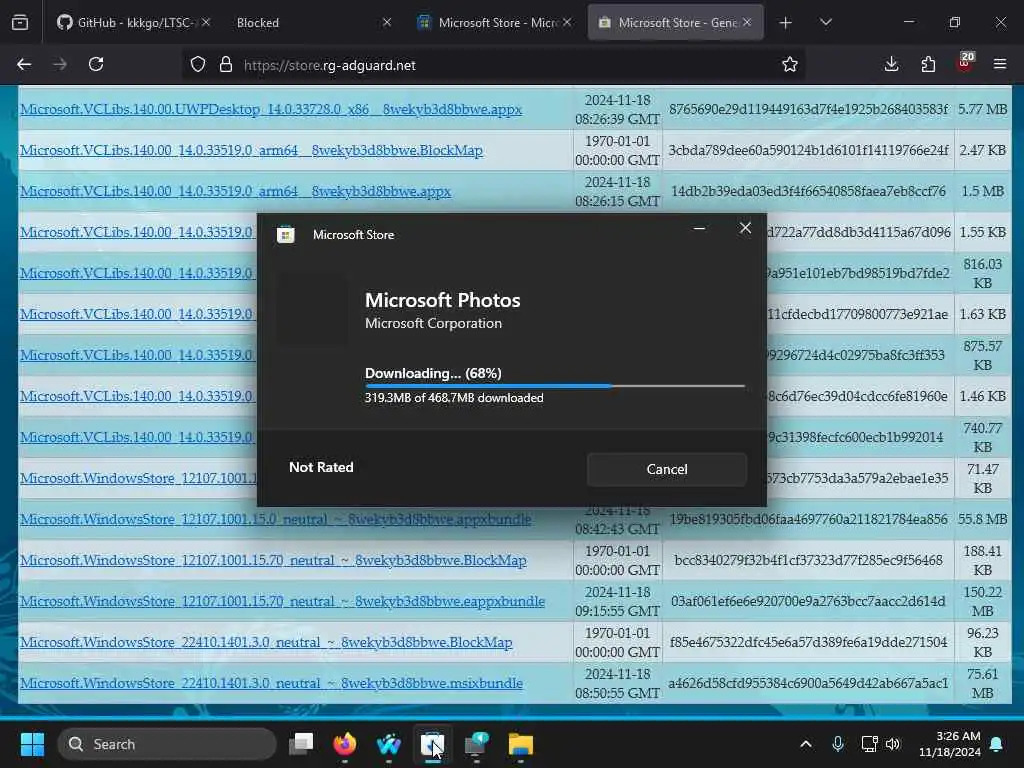Viewport: 1024px width, 768px height.
Task: Click the address bar showing store.rg-adguard.net
Action: click(496, 65)
